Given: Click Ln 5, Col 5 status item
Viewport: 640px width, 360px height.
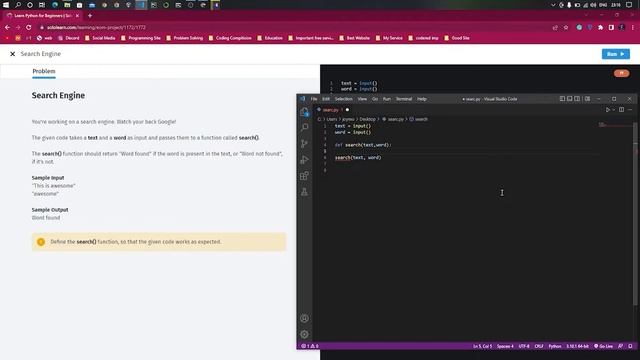Looking at the screenshot, I should point(482,346).
